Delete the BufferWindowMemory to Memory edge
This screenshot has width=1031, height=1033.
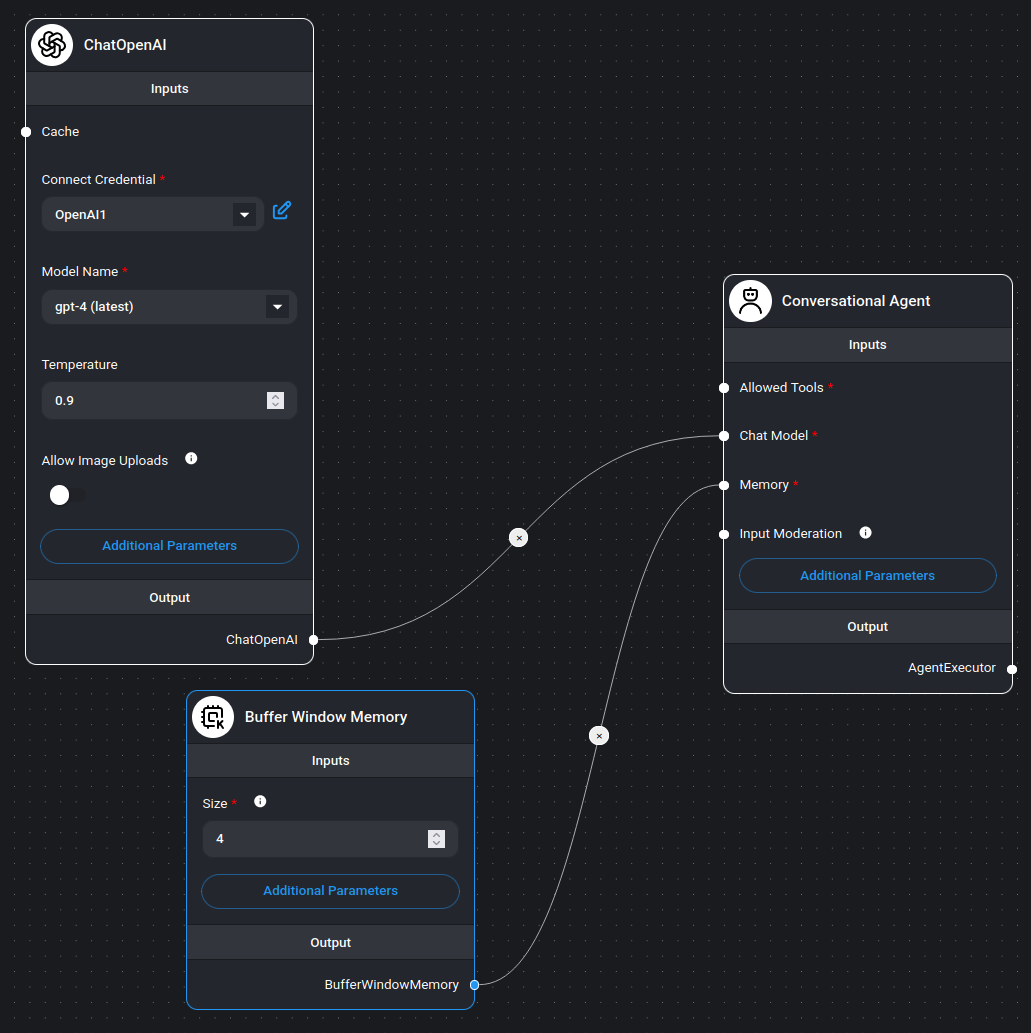click(599, 735)
